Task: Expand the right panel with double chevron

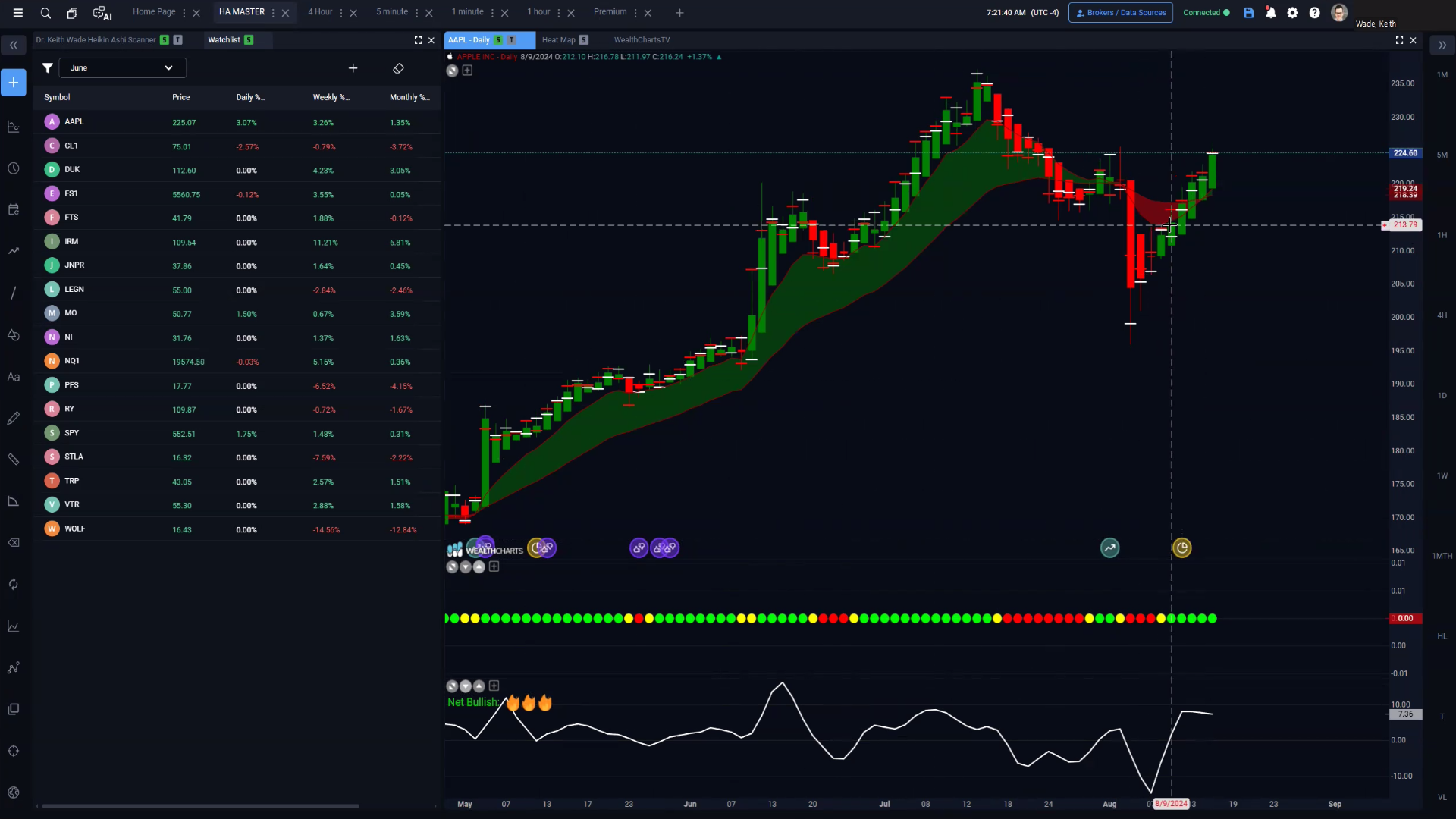Action: coord(1442,45)
